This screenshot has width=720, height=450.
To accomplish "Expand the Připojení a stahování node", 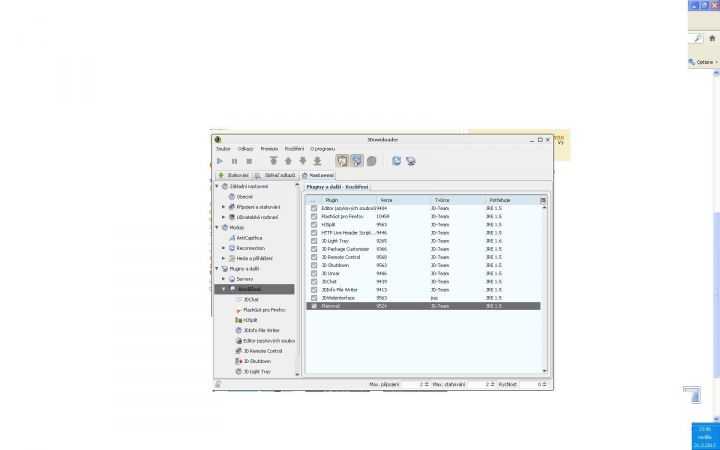I will (224, 207).
